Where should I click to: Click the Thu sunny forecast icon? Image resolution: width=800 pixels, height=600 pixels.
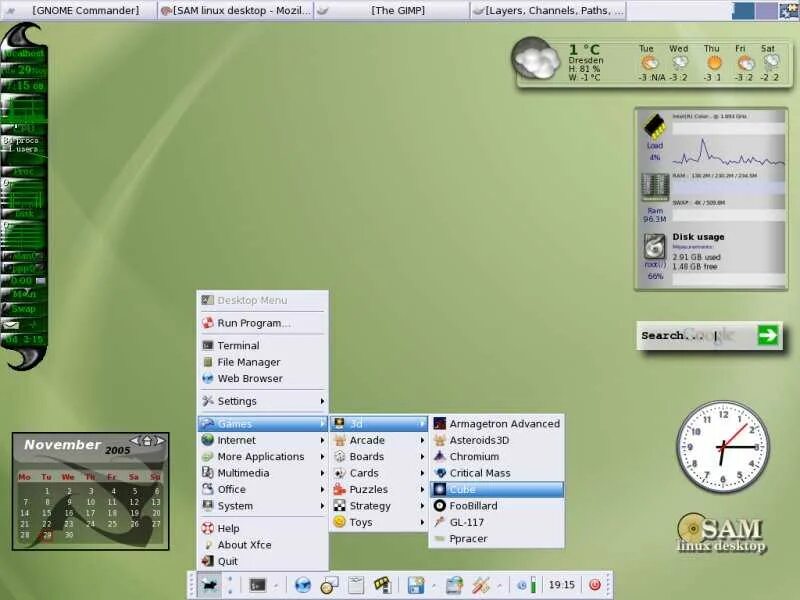pos(714,63)
